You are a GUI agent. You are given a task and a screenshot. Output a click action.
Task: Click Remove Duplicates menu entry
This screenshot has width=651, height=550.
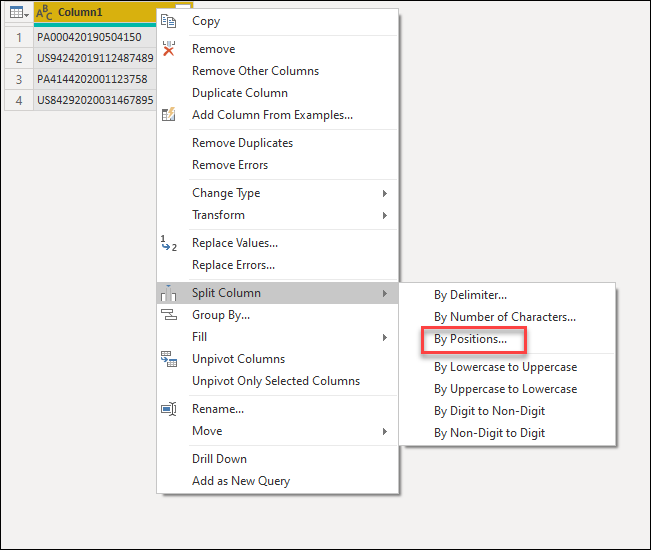pyautogui.click(x=242, y=143)
